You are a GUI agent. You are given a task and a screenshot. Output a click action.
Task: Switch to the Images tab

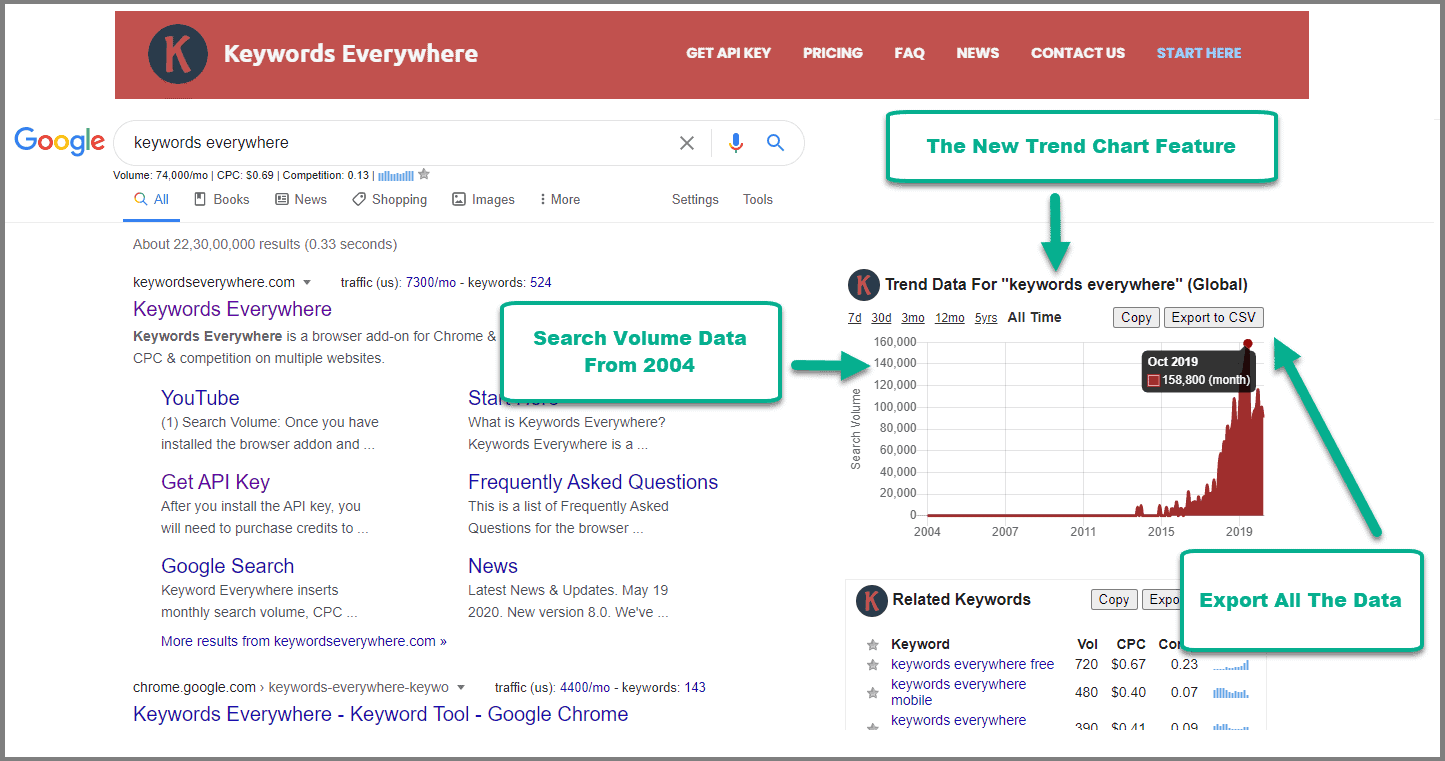(x=483, y=200)
